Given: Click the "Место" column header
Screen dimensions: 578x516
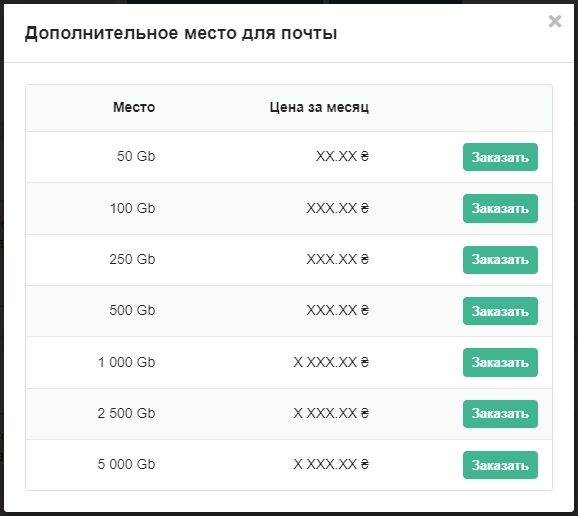Looking at the screenshot, I should [x=134, y=107].
